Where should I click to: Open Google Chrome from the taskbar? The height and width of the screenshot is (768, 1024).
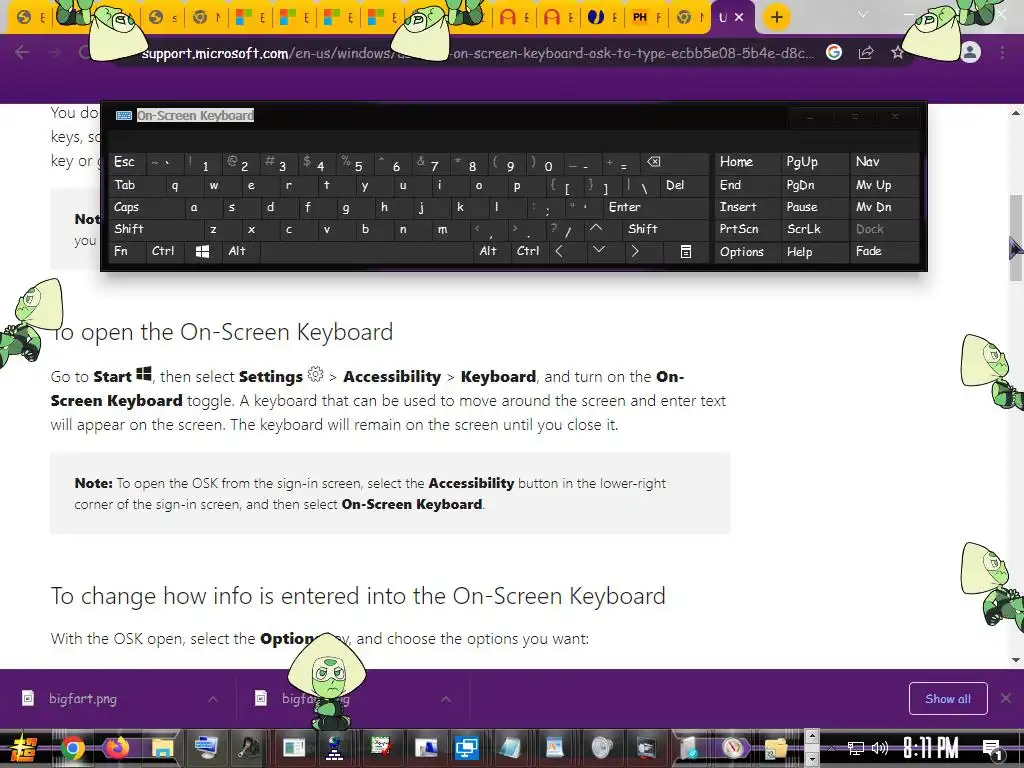tap(73, 748)
